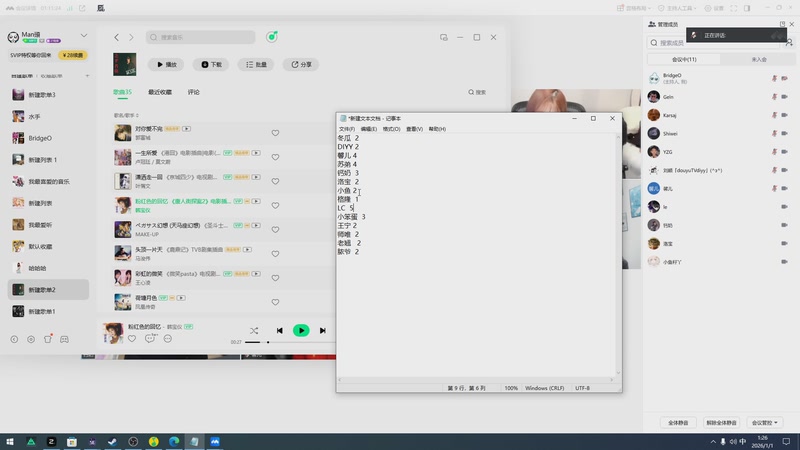Switch to the 评论 comments tab
Viewport: 800px width, 450px height.
pos(193,92)
